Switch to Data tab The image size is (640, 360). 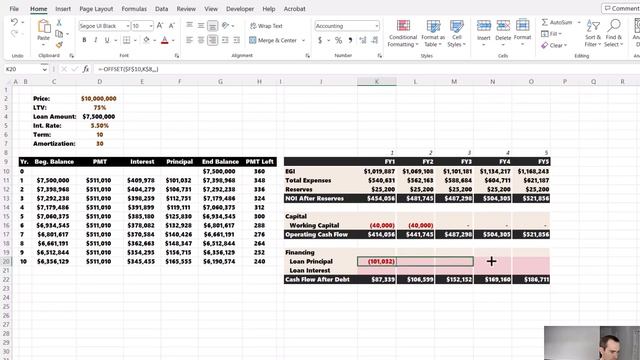click(x=161, y=9)
